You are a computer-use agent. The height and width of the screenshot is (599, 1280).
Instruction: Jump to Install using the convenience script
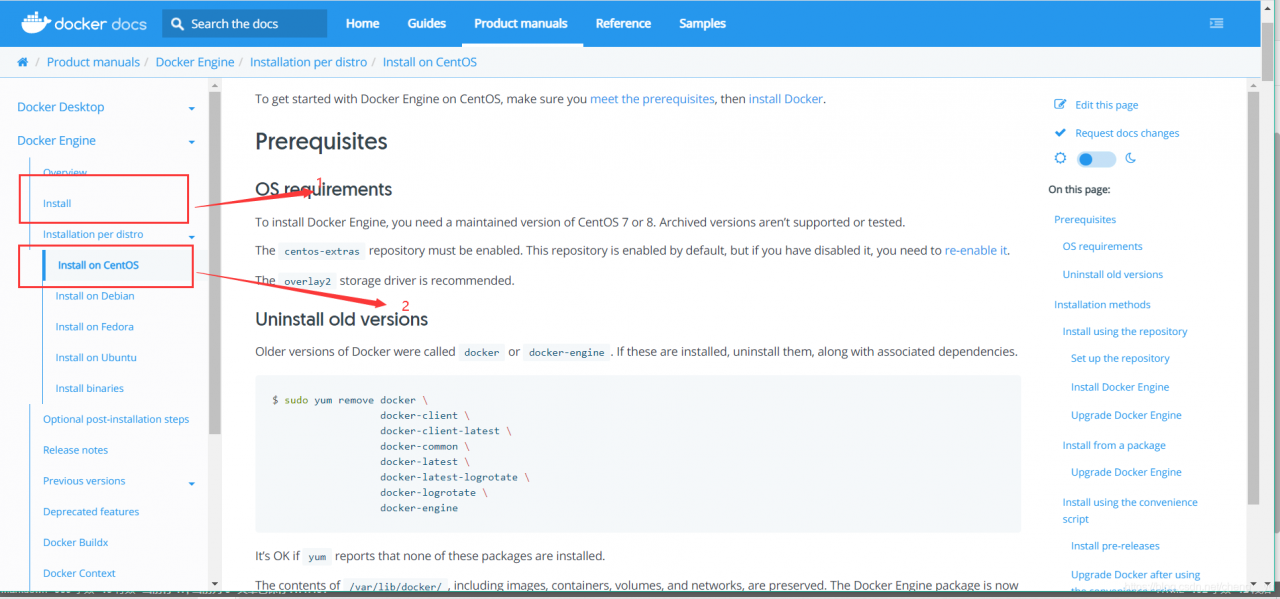1130,510
